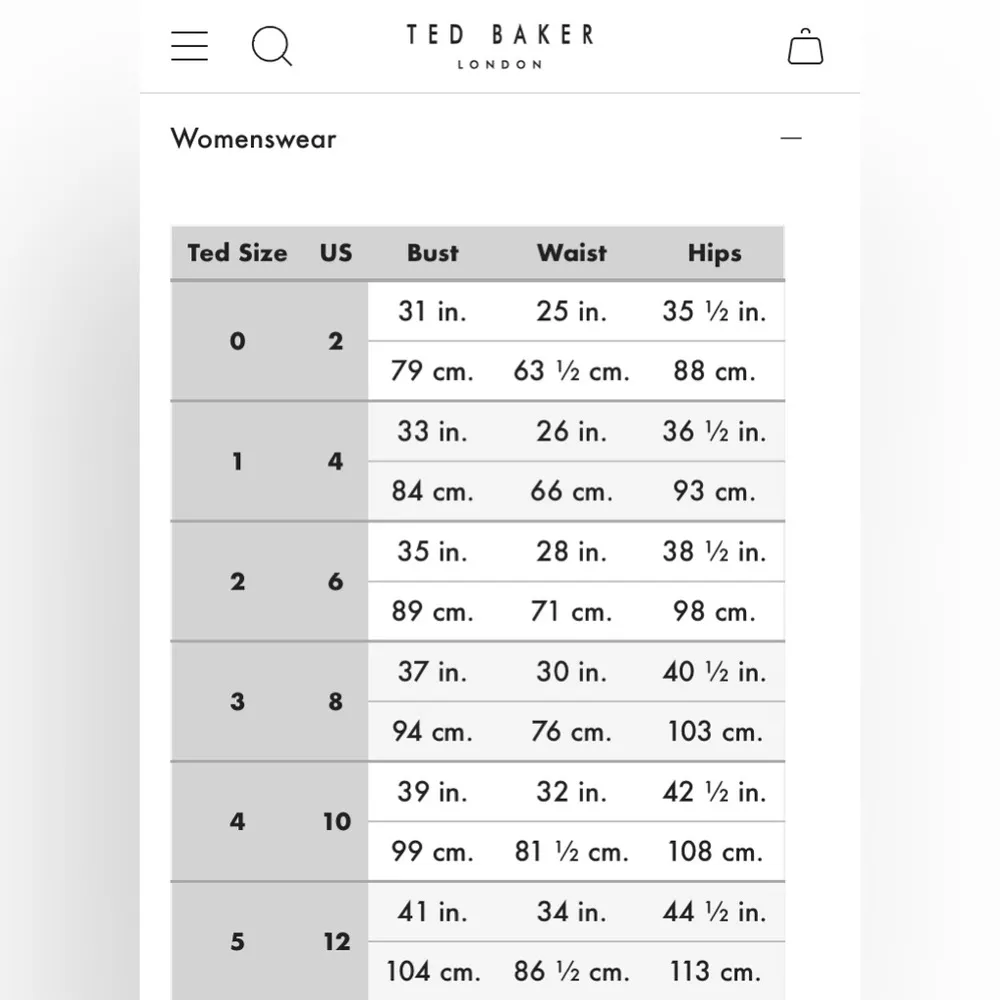Select the Ted Size column header

click(237, 253)
